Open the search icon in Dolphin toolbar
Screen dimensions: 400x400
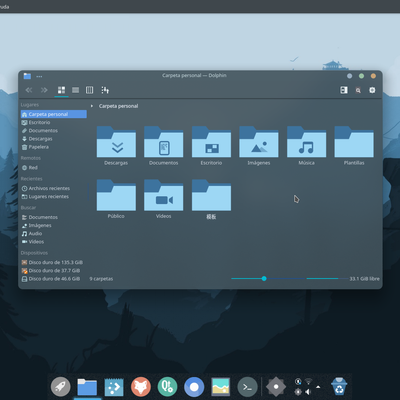pos(358,90)
